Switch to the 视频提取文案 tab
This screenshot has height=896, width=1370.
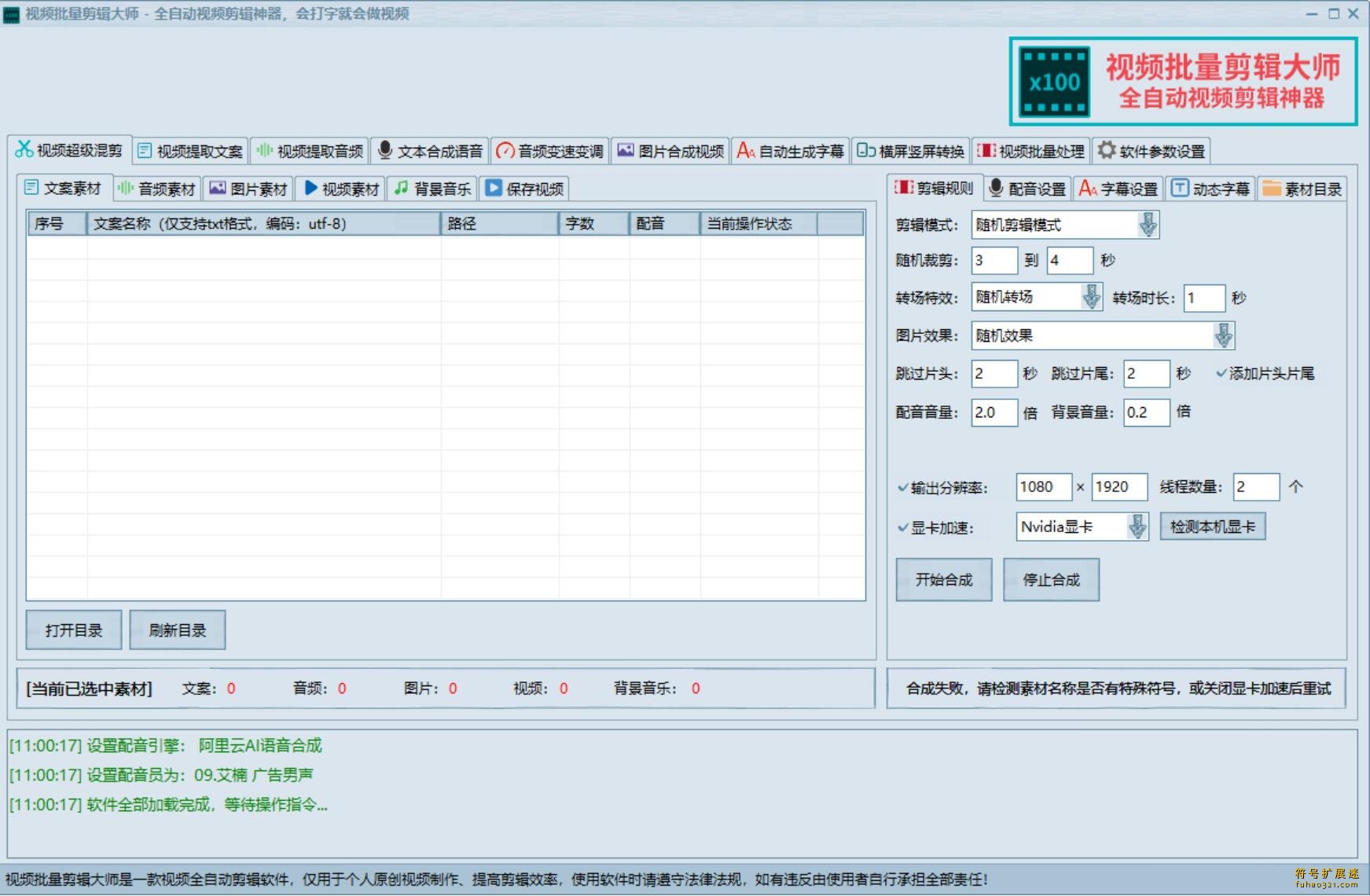192,151
